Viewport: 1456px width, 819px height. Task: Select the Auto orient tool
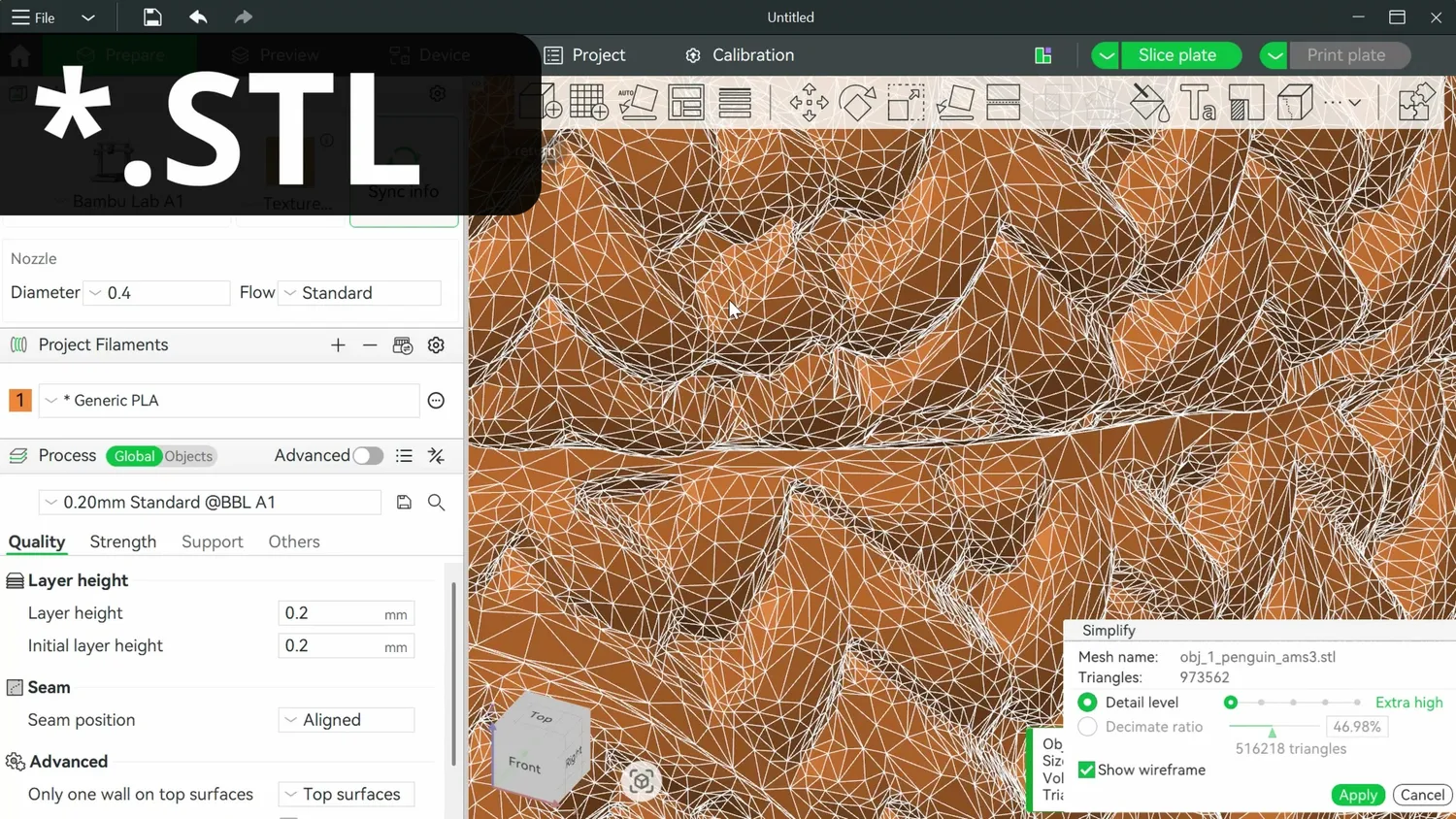point(638,102)
